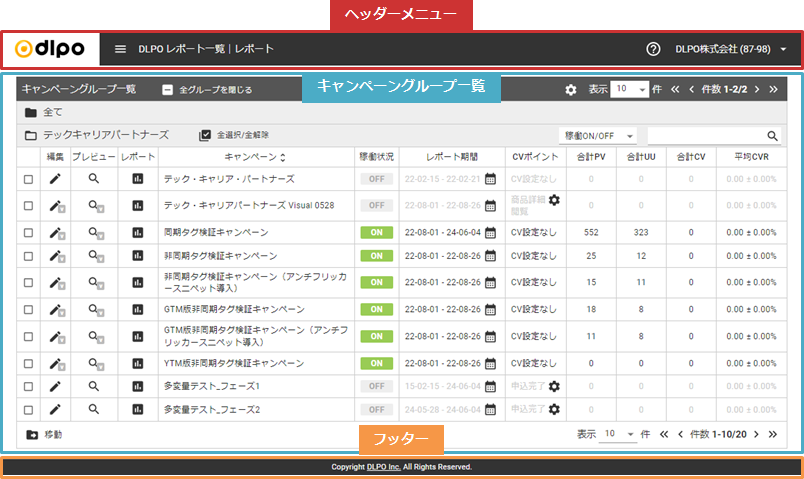Open the hamburger menu in header
The height and width of the screenshot is (479, 804).
tap(120, 49)
